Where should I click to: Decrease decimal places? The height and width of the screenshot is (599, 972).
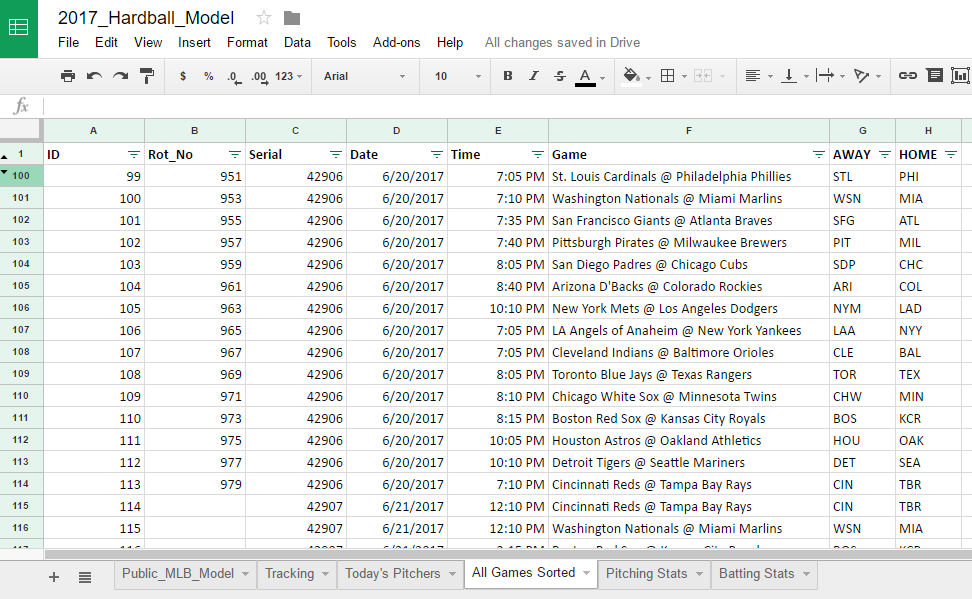234,77
